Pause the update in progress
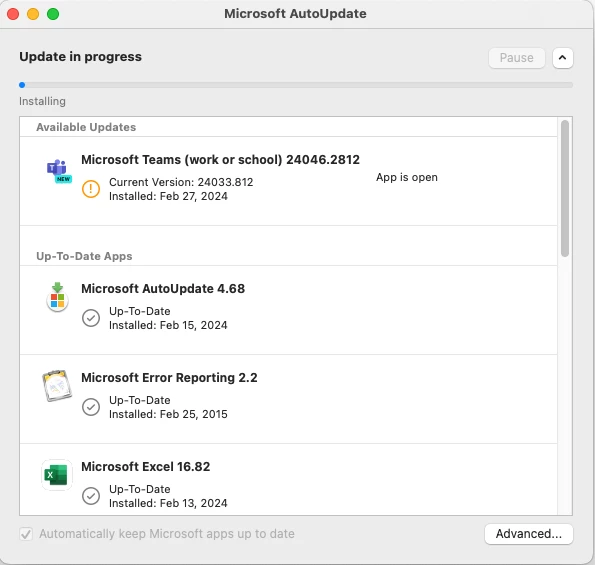Image resolution: width=595 pixels, height=565 pixels. (516, 58)
